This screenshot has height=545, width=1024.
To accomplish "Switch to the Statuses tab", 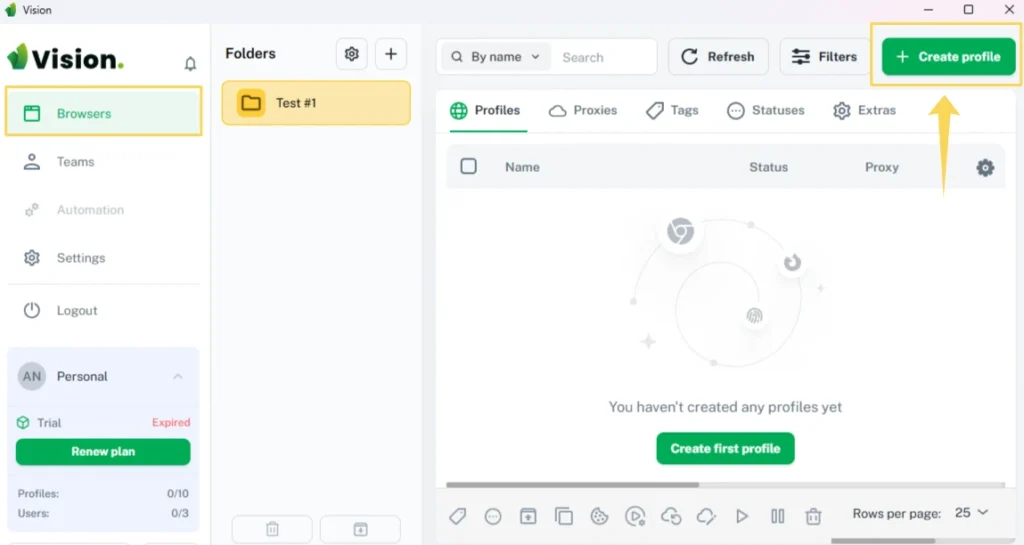I will click(x=765, y=110).
